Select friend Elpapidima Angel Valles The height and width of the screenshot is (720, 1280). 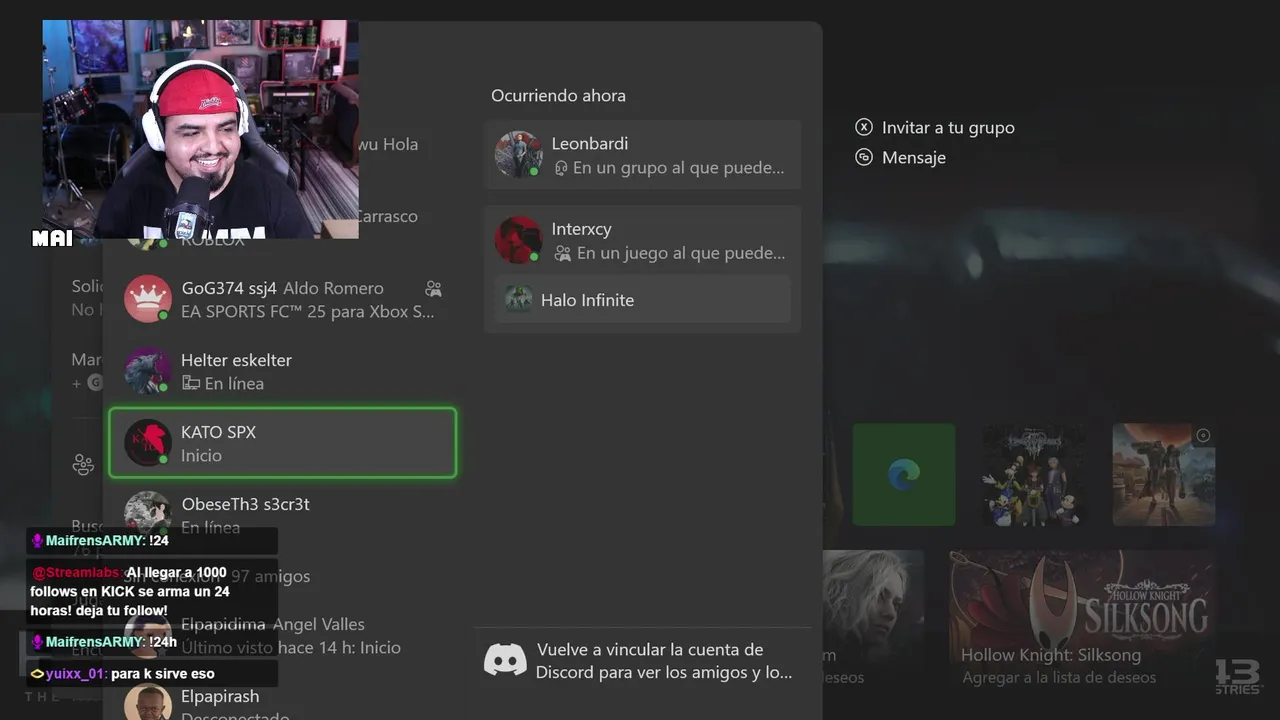(x=282, y=636)
